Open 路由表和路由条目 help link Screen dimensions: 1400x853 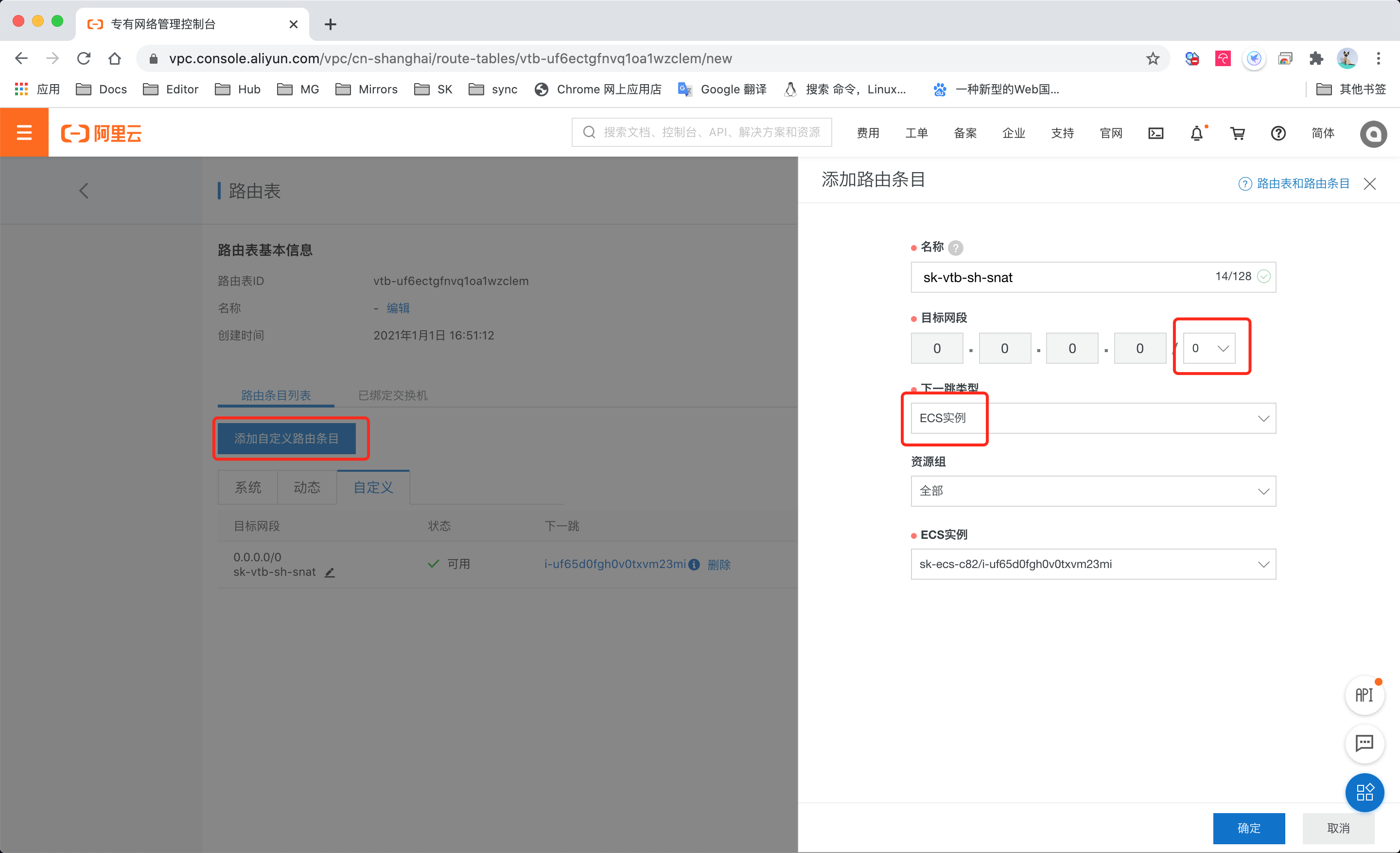point(1294,183)
